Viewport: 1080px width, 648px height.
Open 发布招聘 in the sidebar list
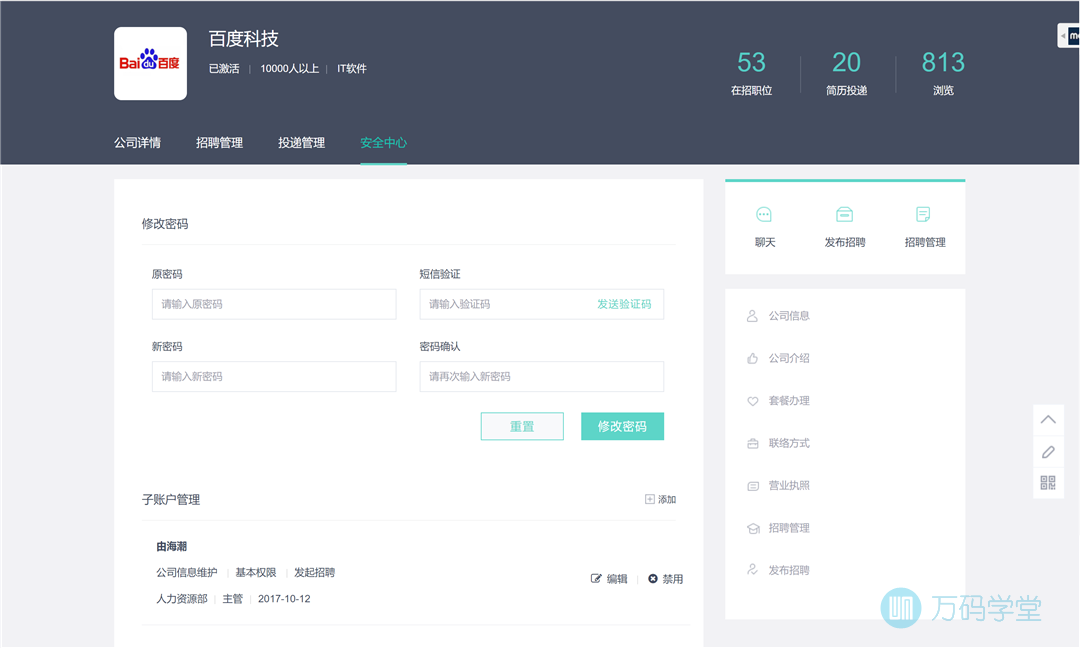pos(789,570)
